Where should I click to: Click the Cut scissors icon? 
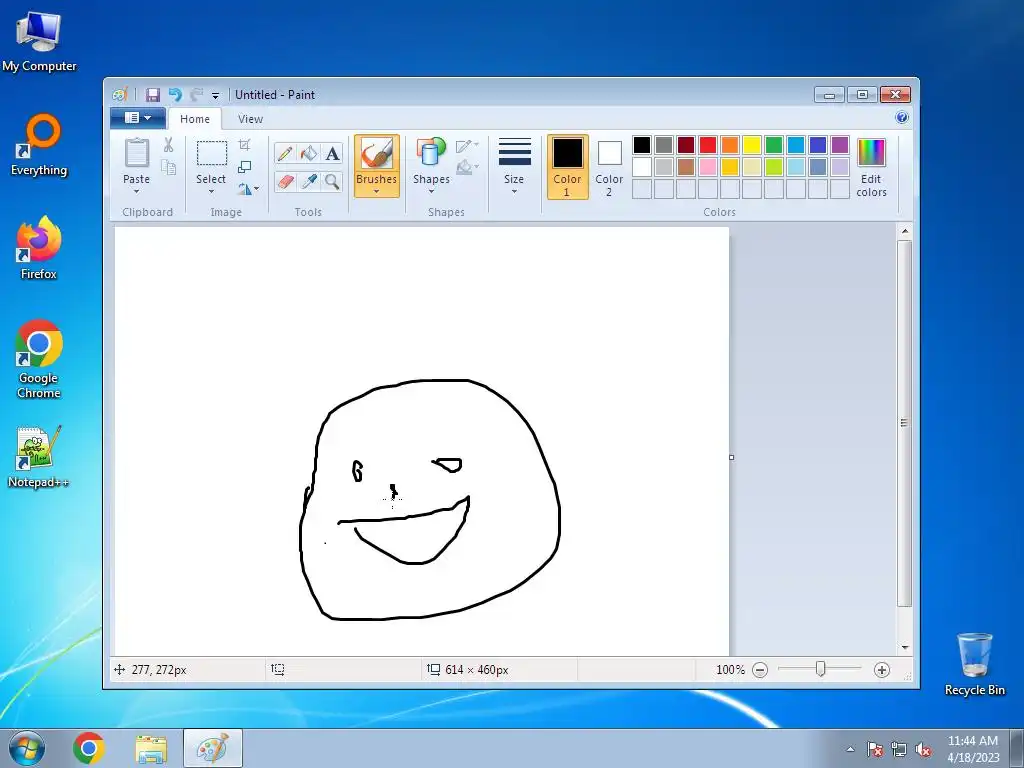168,145
